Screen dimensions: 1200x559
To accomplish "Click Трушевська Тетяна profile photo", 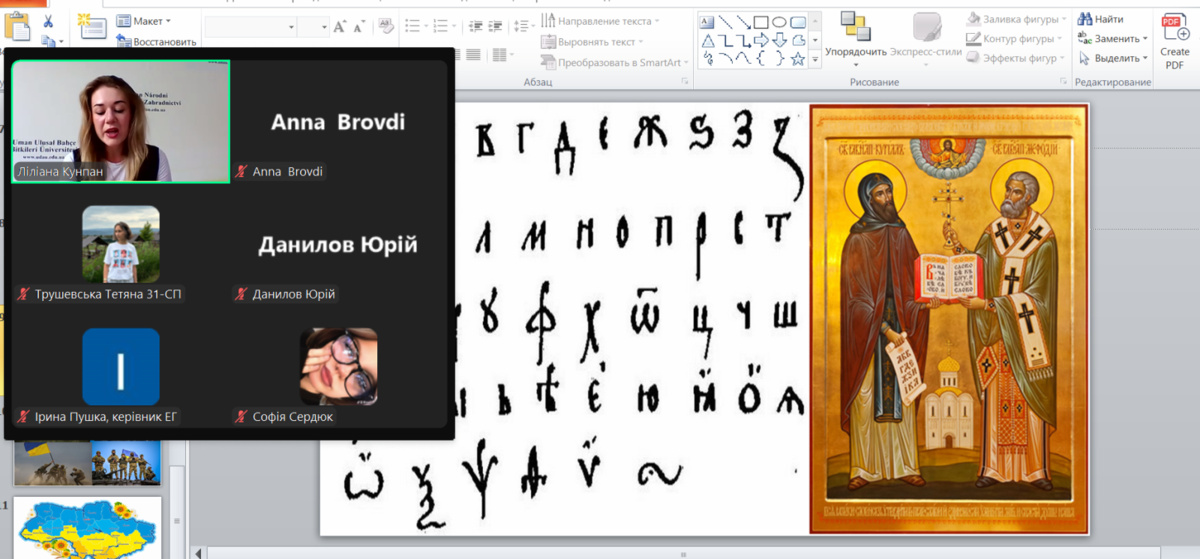I will [121, 244].
